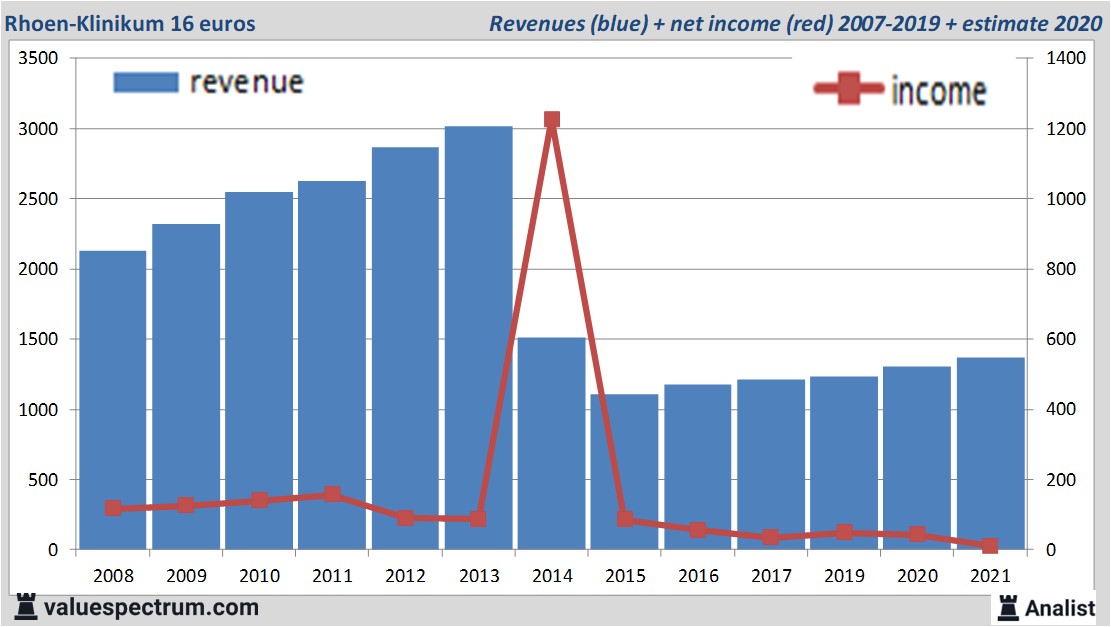Click the left axis value 2500
Screen dimensions: 1111x627
pyautogui.click(x=38, y=199)
